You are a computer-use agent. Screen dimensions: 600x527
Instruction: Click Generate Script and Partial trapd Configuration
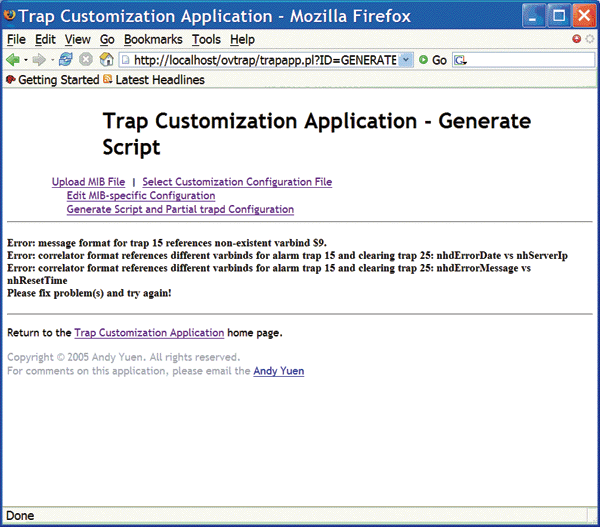tap(180, 210)
